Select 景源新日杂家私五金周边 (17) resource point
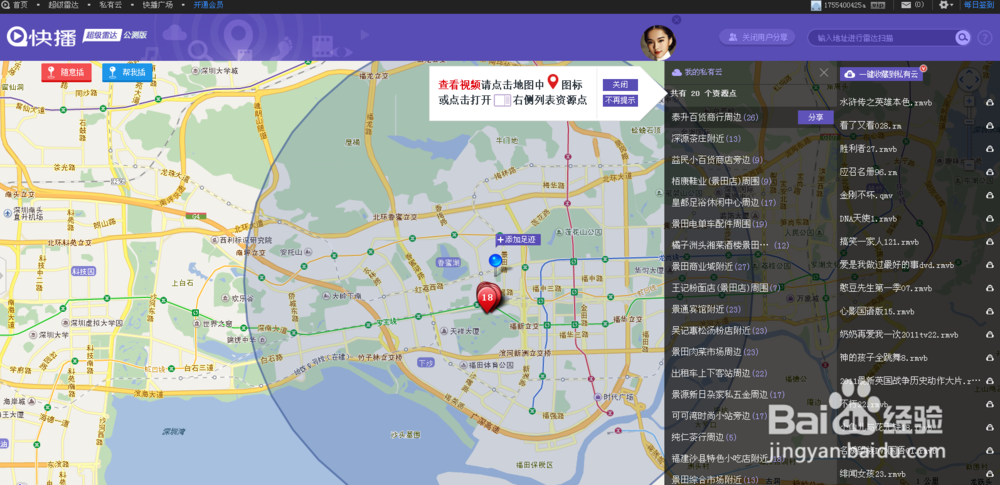 coord(728,395)
